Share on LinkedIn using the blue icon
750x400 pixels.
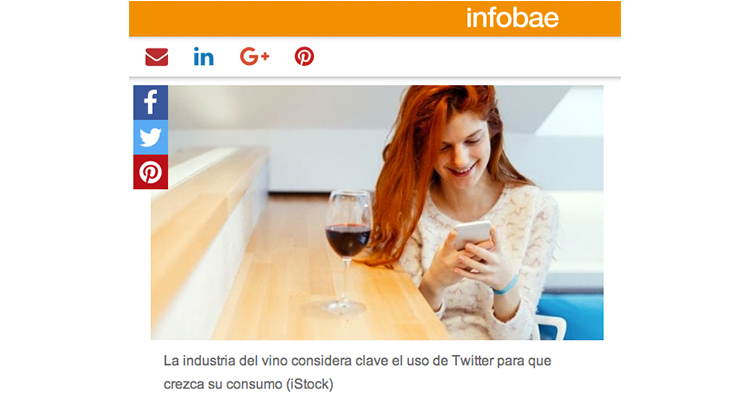204,56
